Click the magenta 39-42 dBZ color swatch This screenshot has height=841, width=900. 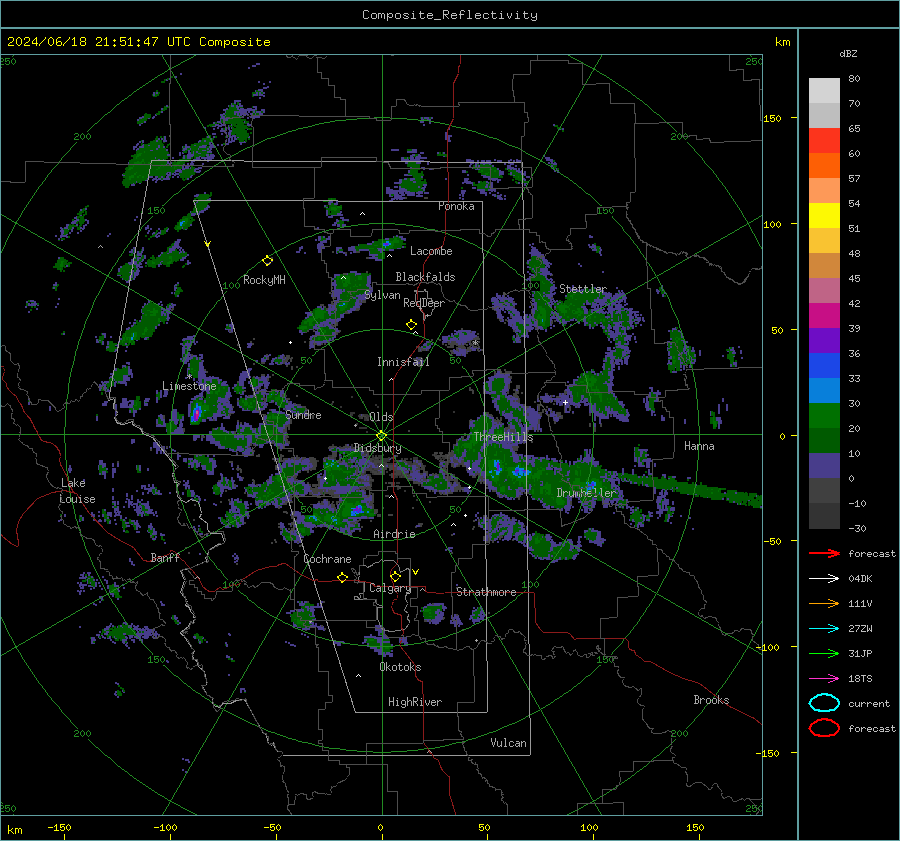coord(824,316)
